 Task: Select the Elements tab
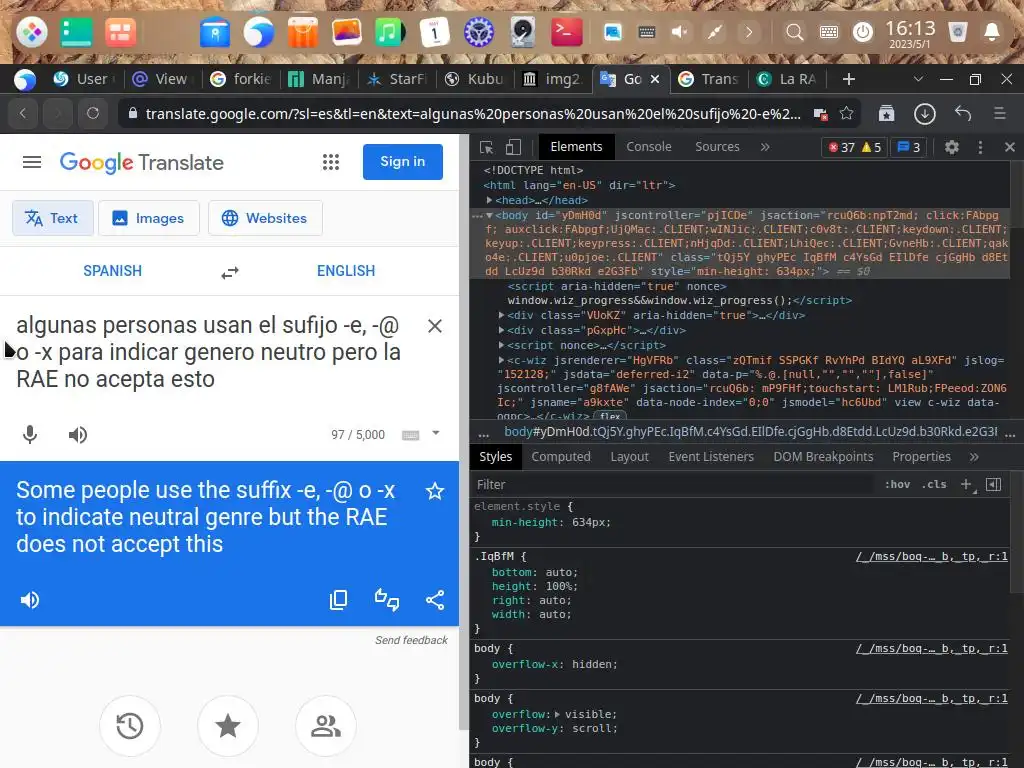(576, 147)
